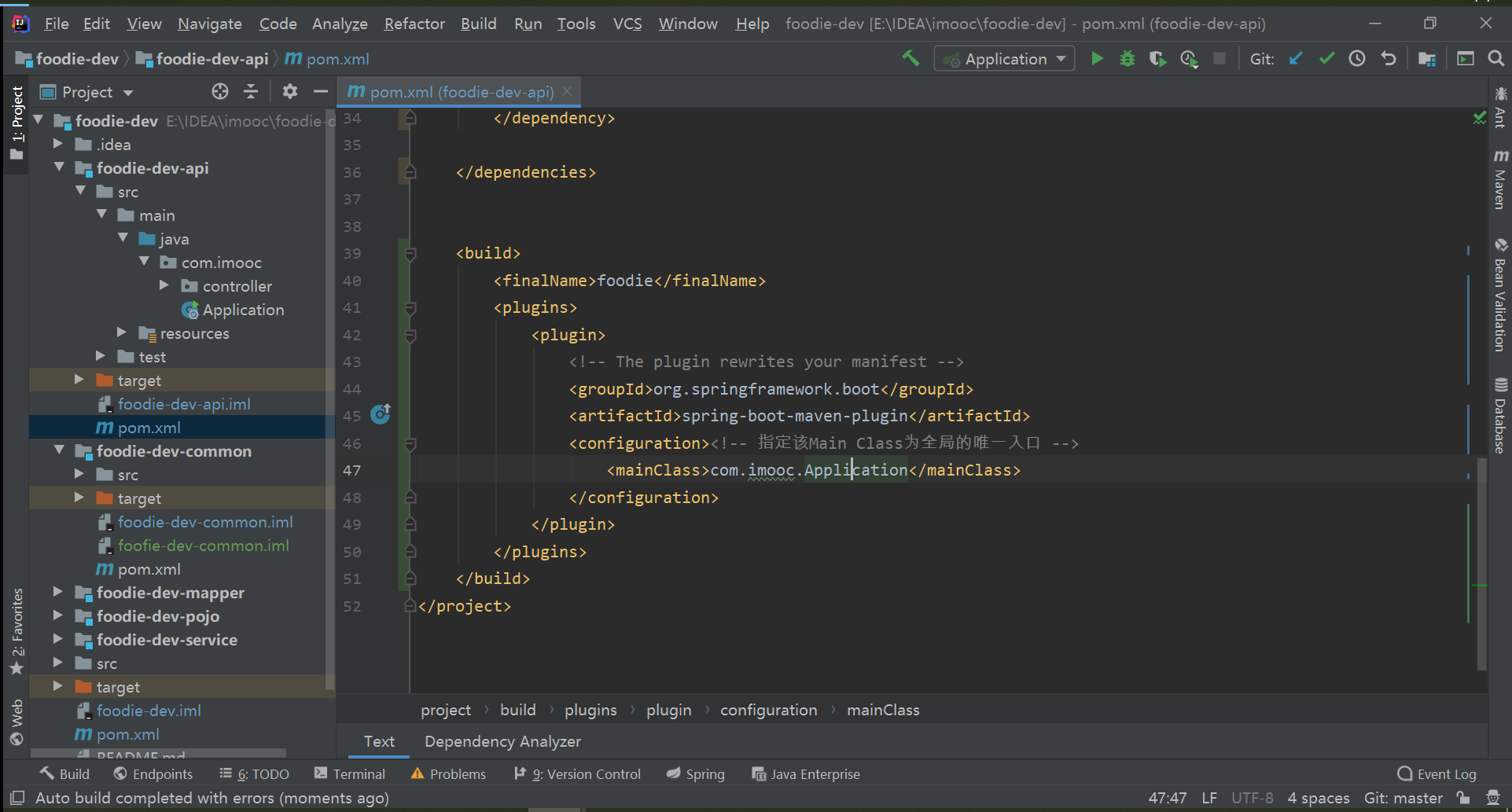Expand the .idea folder
This screenshot has width=1512, height=812.
57,144
